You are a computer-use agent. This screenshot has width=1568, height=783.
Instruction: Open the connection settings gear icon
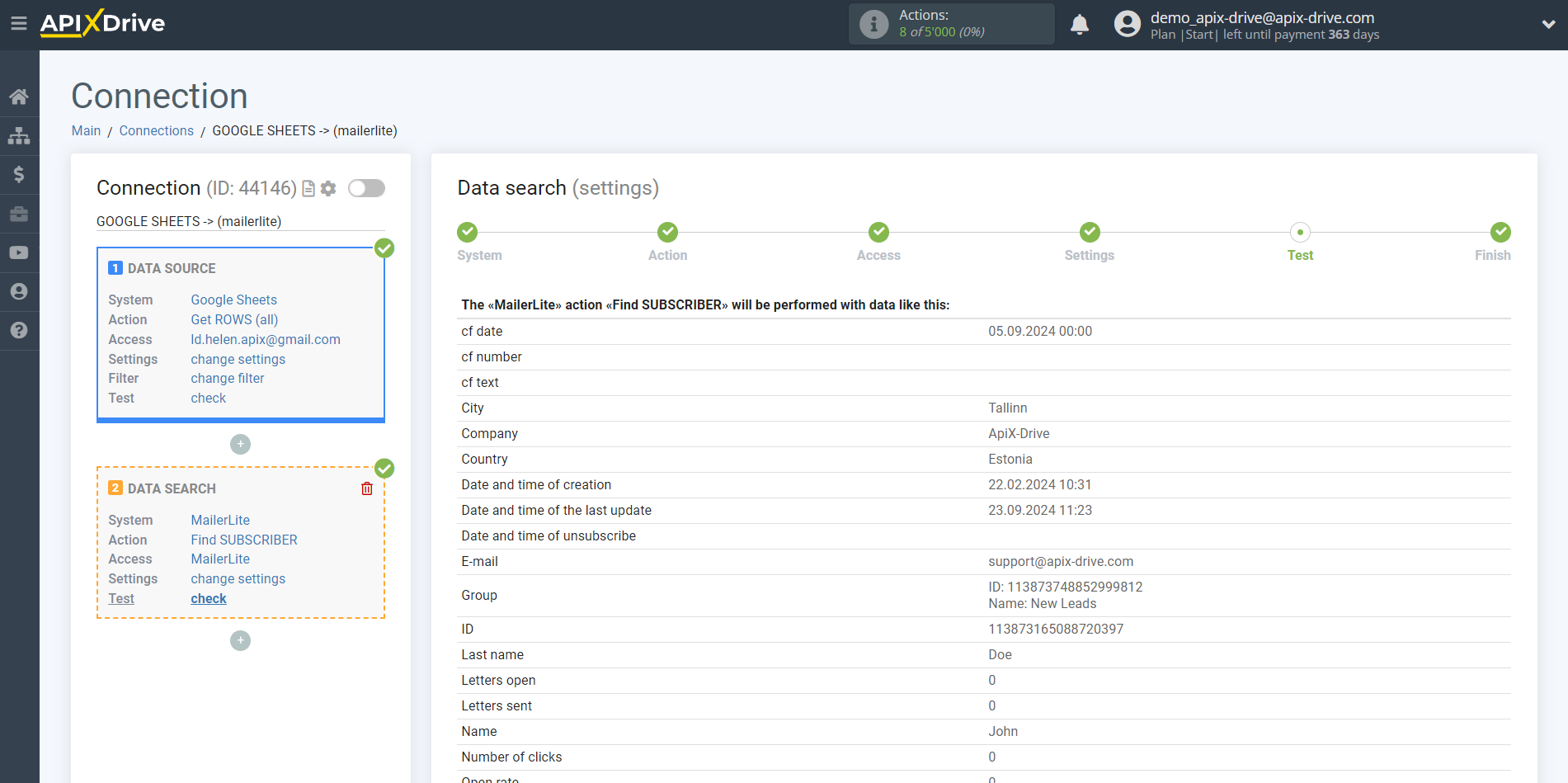pyautogui.click(x=328, y=189)
